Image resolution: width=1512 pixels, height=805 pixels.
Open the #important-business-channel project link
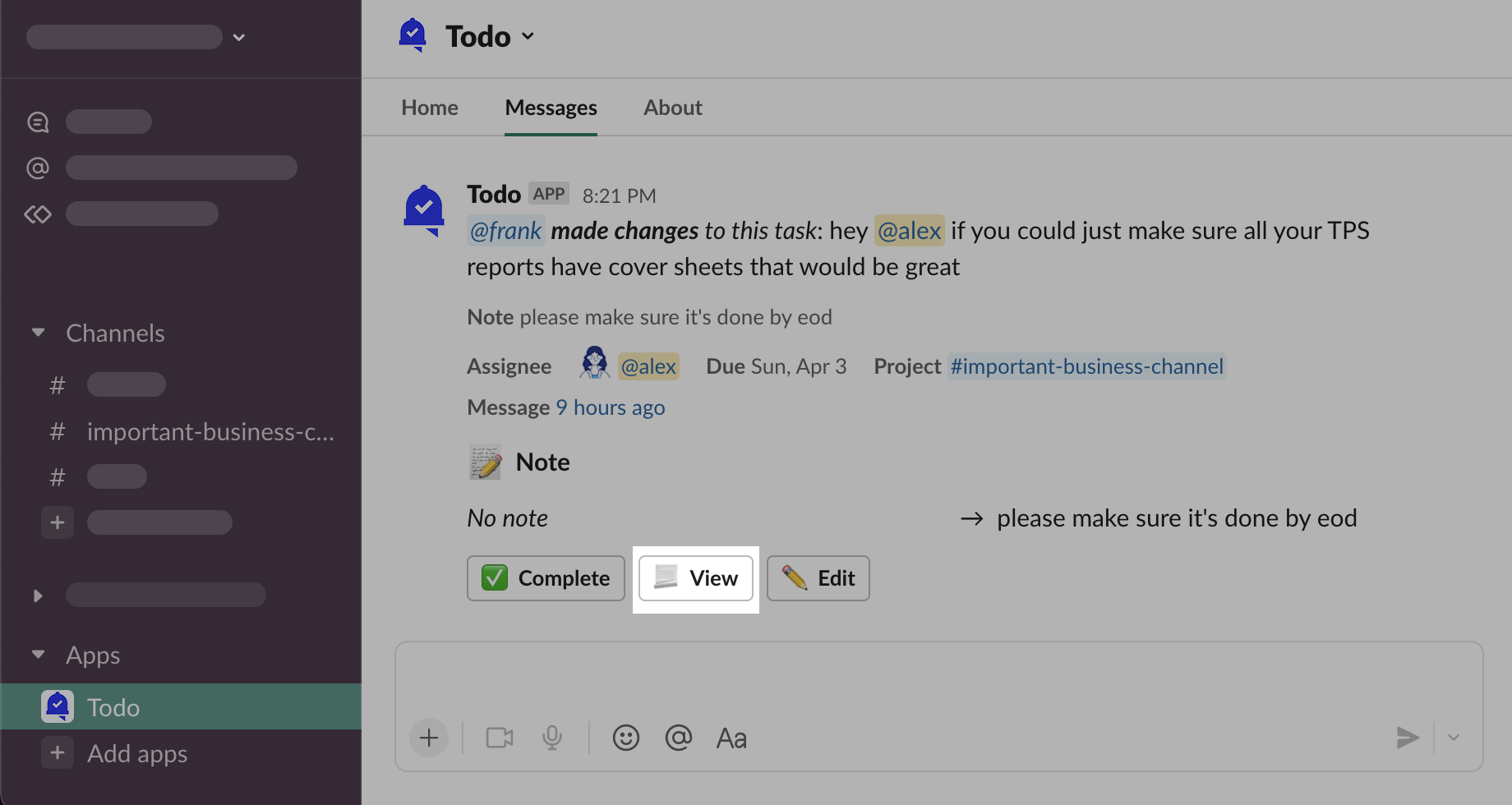click(x=1086, y=366)
